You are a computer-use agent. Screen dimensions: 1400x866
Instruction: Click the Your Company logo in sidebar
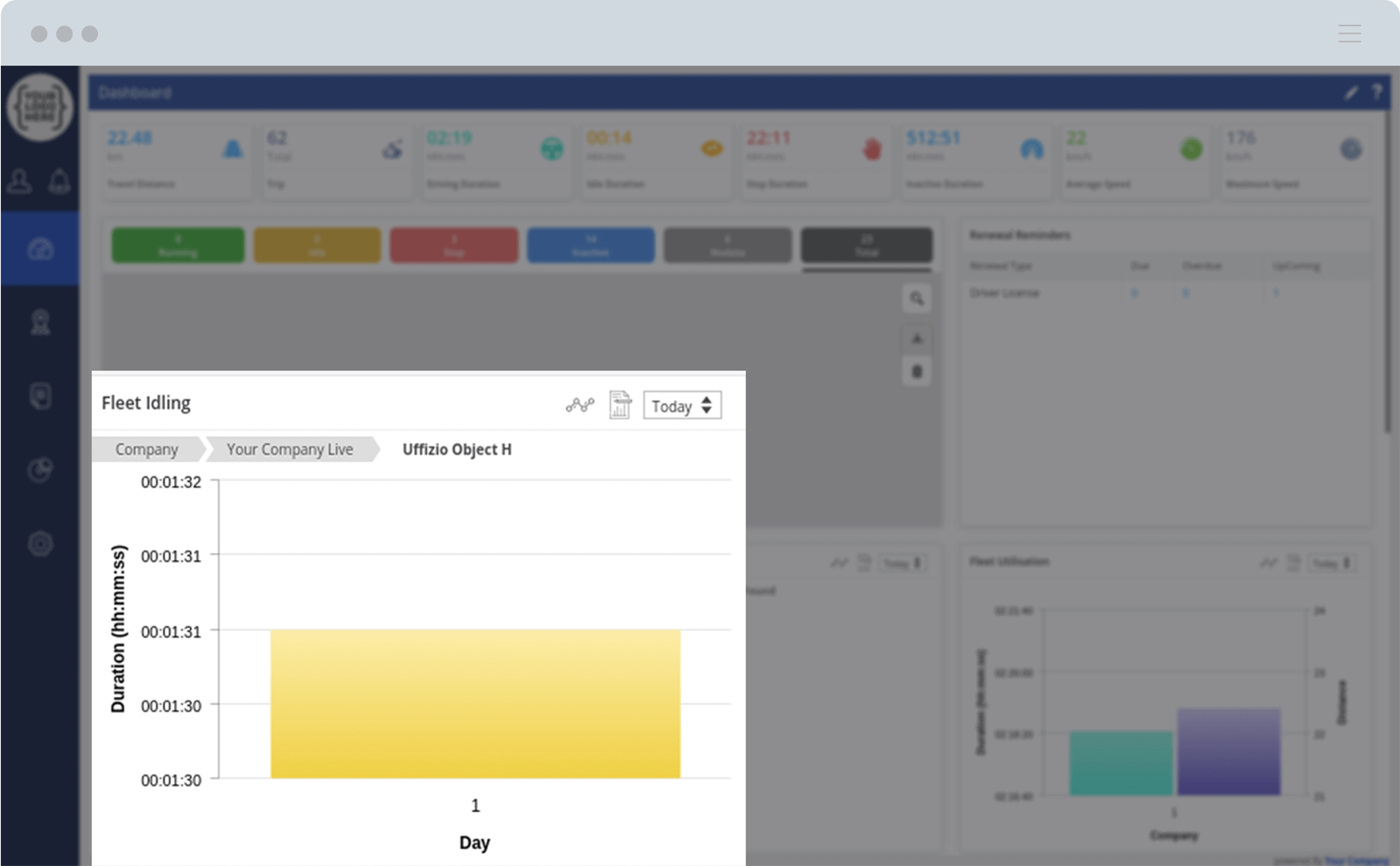pyautogui.click(x=40, y=107)
